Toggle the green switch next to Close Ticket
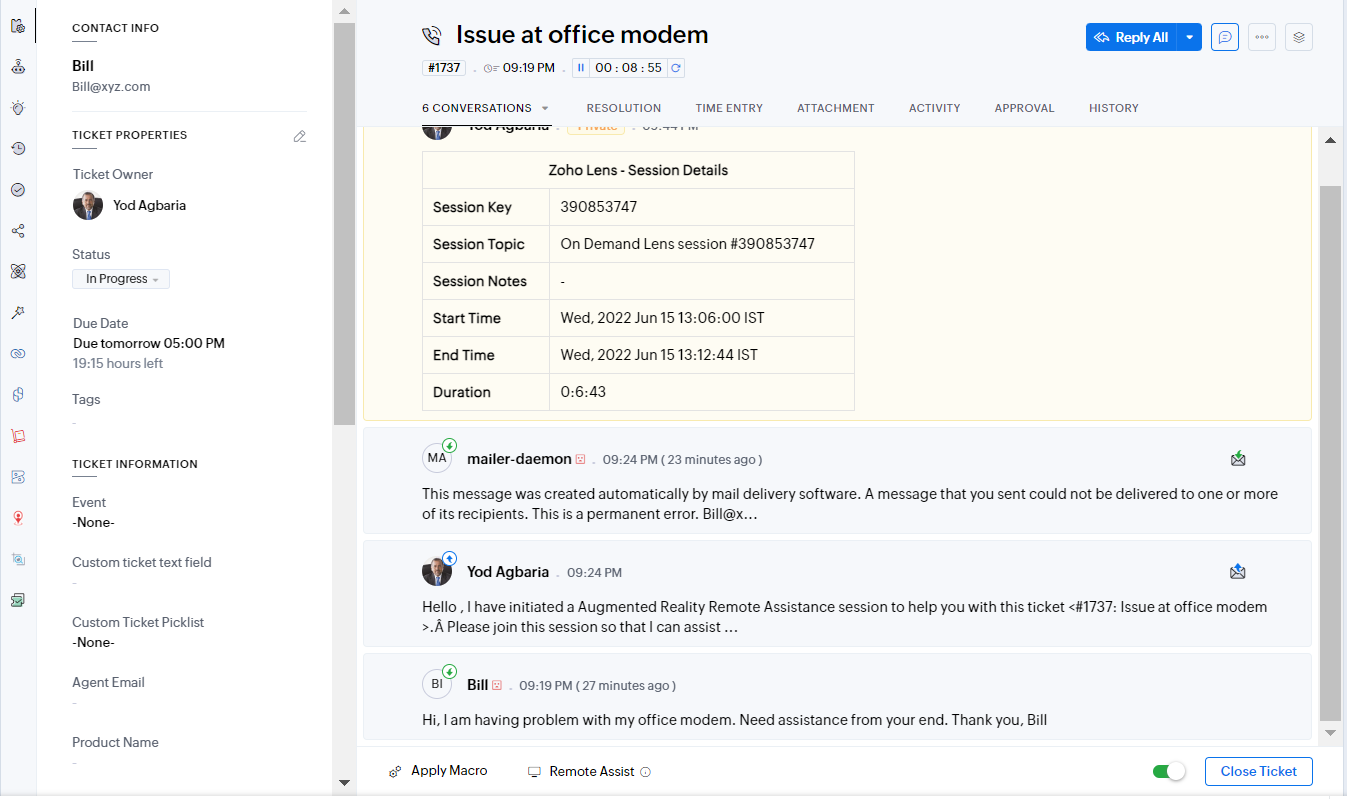The height and width of the screenshot is (799, 1347). click(1168, 771)
